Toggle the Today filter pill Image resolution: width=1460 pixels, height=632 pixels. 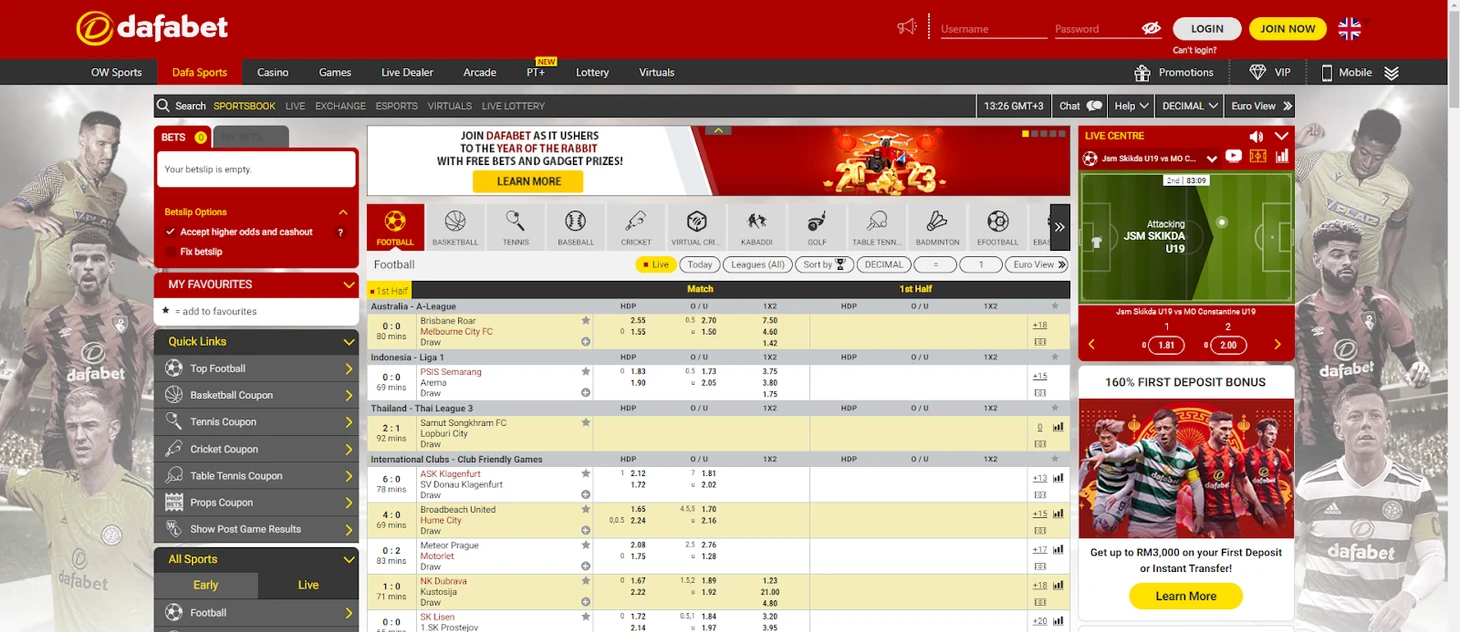[700, 265]
